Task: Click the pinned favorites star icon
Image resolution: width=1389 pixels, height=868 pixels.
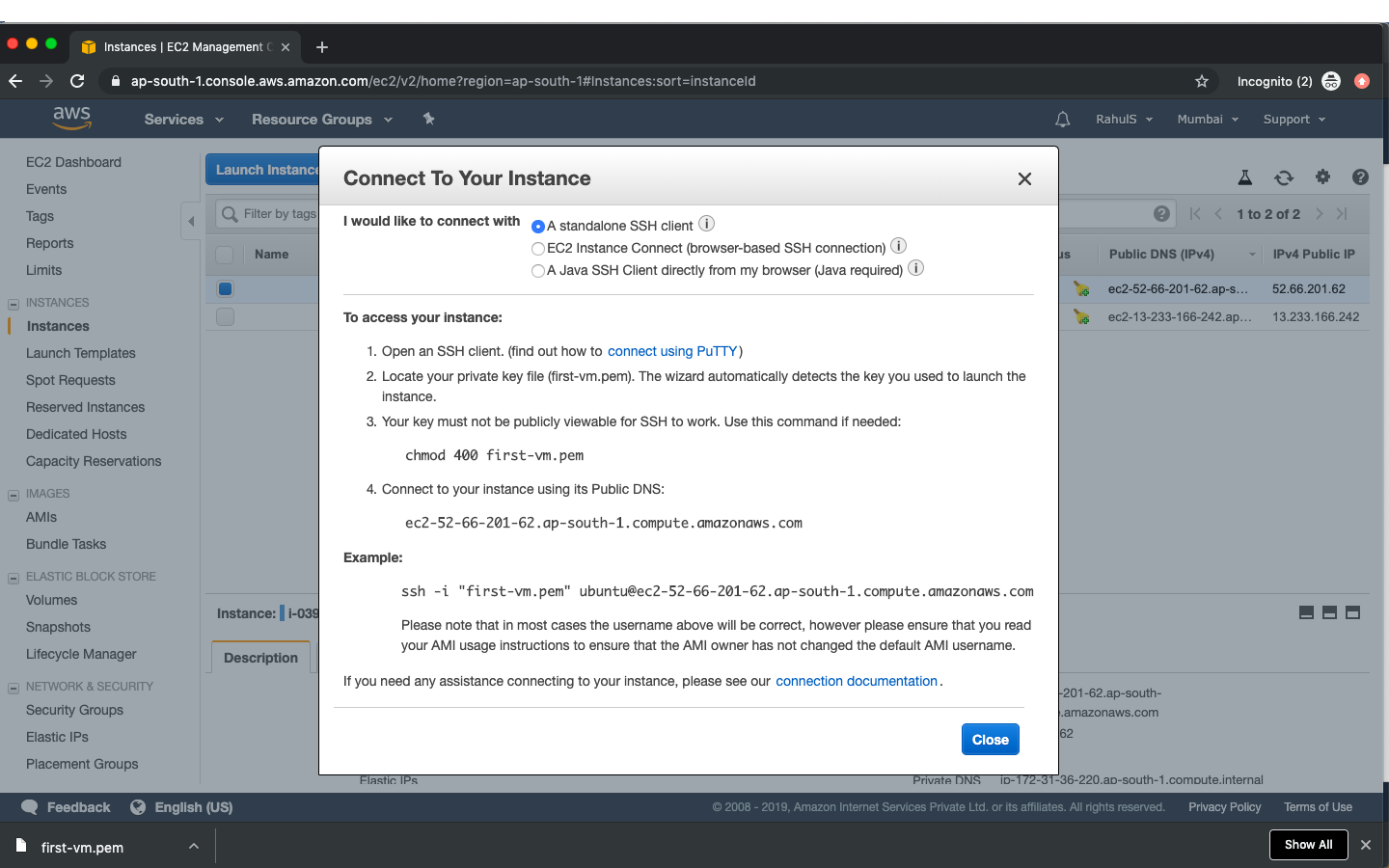Action: click(428, 119)
